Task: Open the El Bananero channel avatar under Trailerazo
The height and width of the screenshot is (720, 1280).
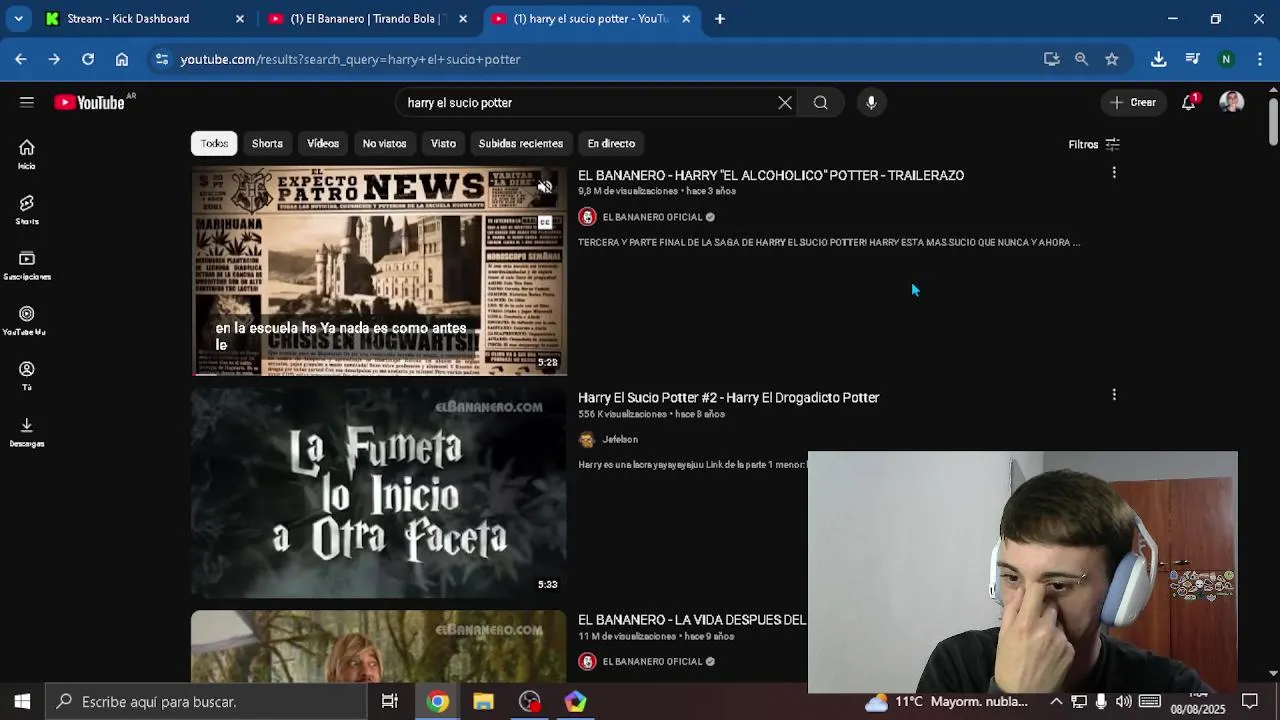Action: 587,217
